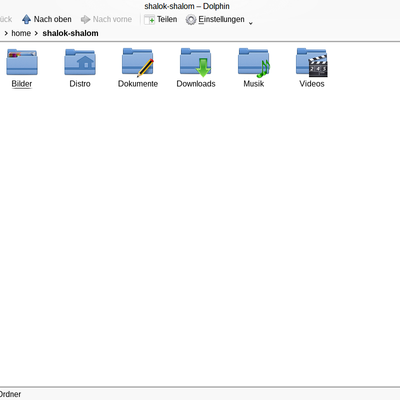Screen dimensions: 400x400
Task: Click the Einstellungen gear icon
Action: pos(191,20)
